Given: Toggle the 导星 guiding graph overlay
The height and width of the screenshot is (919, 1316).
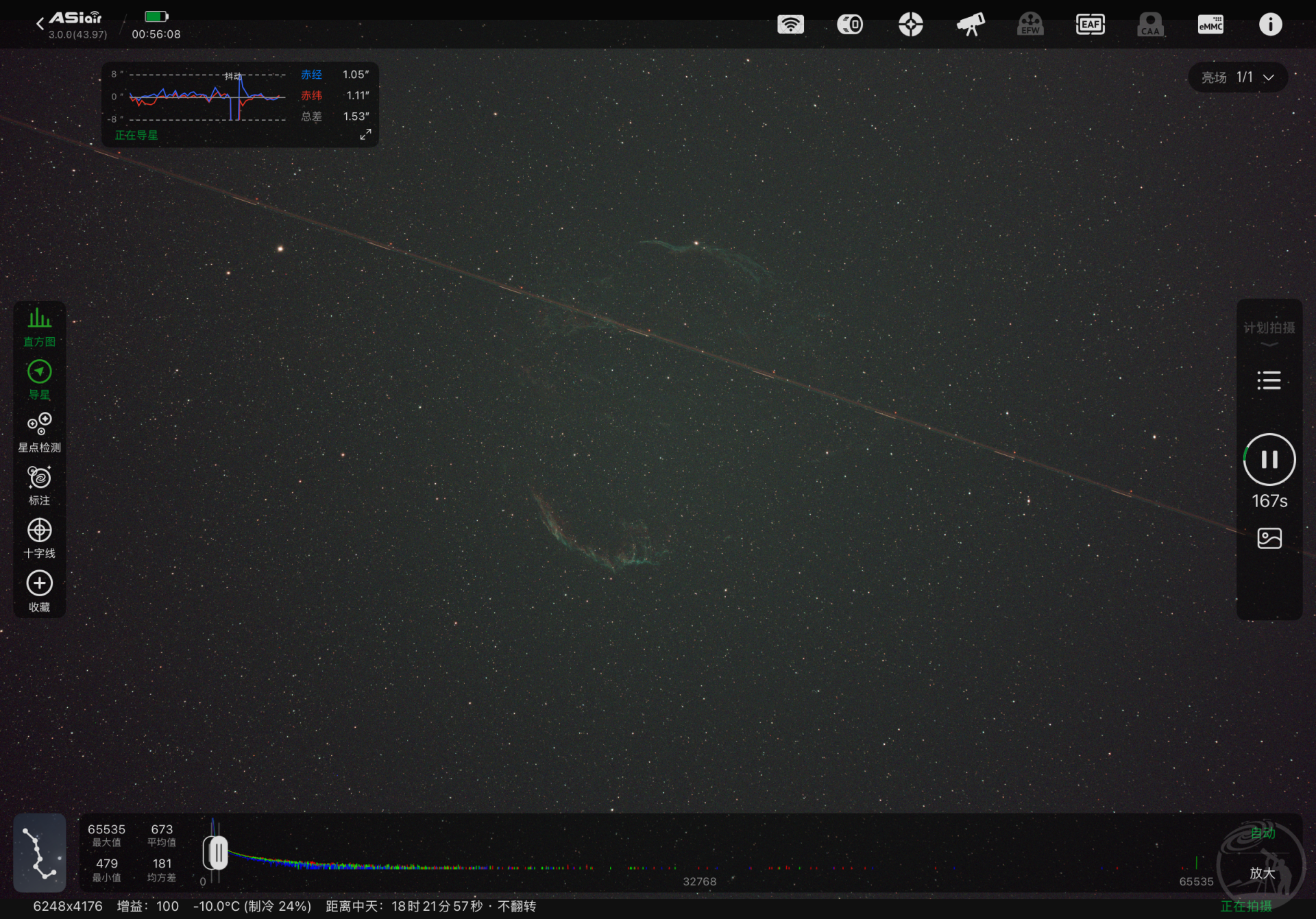Looking at the screenshot, I should (x=39, y=380).
